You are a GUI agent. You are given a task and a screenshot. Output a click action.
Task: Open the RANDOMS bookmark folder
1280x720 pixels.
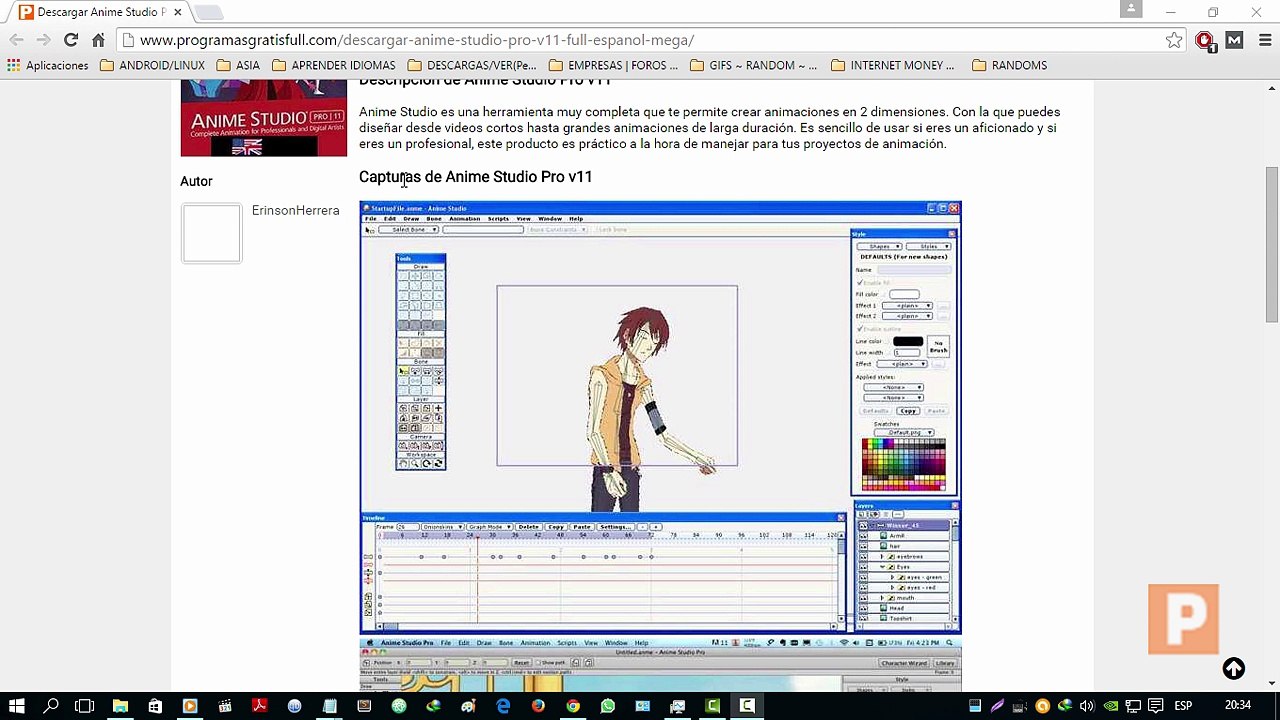point(1009,65)
